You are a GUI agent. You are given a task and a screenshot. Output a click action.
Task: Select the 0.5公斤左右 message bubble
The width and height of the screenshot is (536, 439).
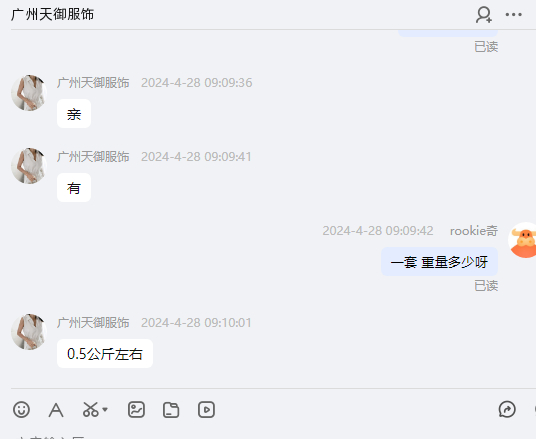105,354
